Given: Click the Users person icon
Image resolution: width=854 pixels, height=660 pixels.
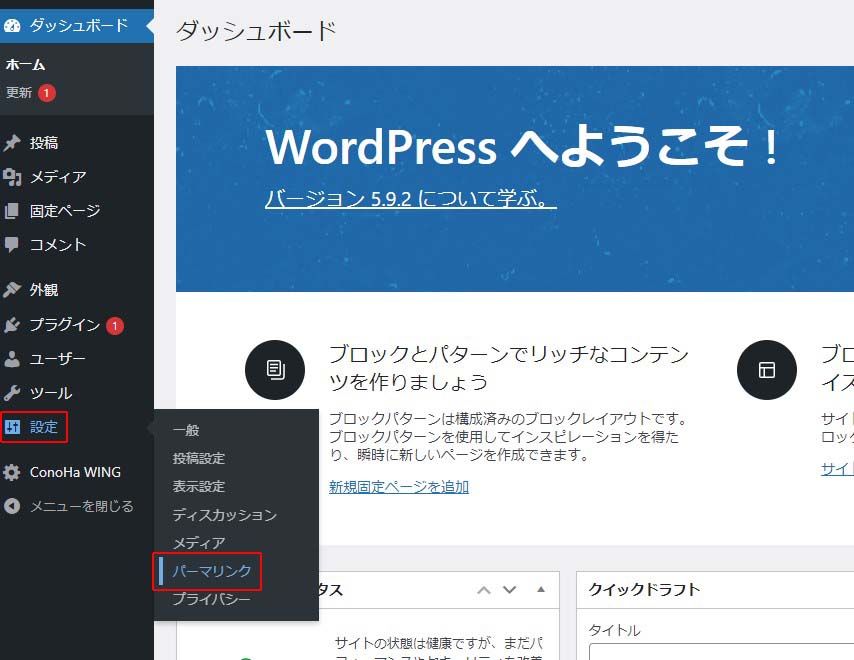Looking at the screenshot, I should tap(12, 359).
